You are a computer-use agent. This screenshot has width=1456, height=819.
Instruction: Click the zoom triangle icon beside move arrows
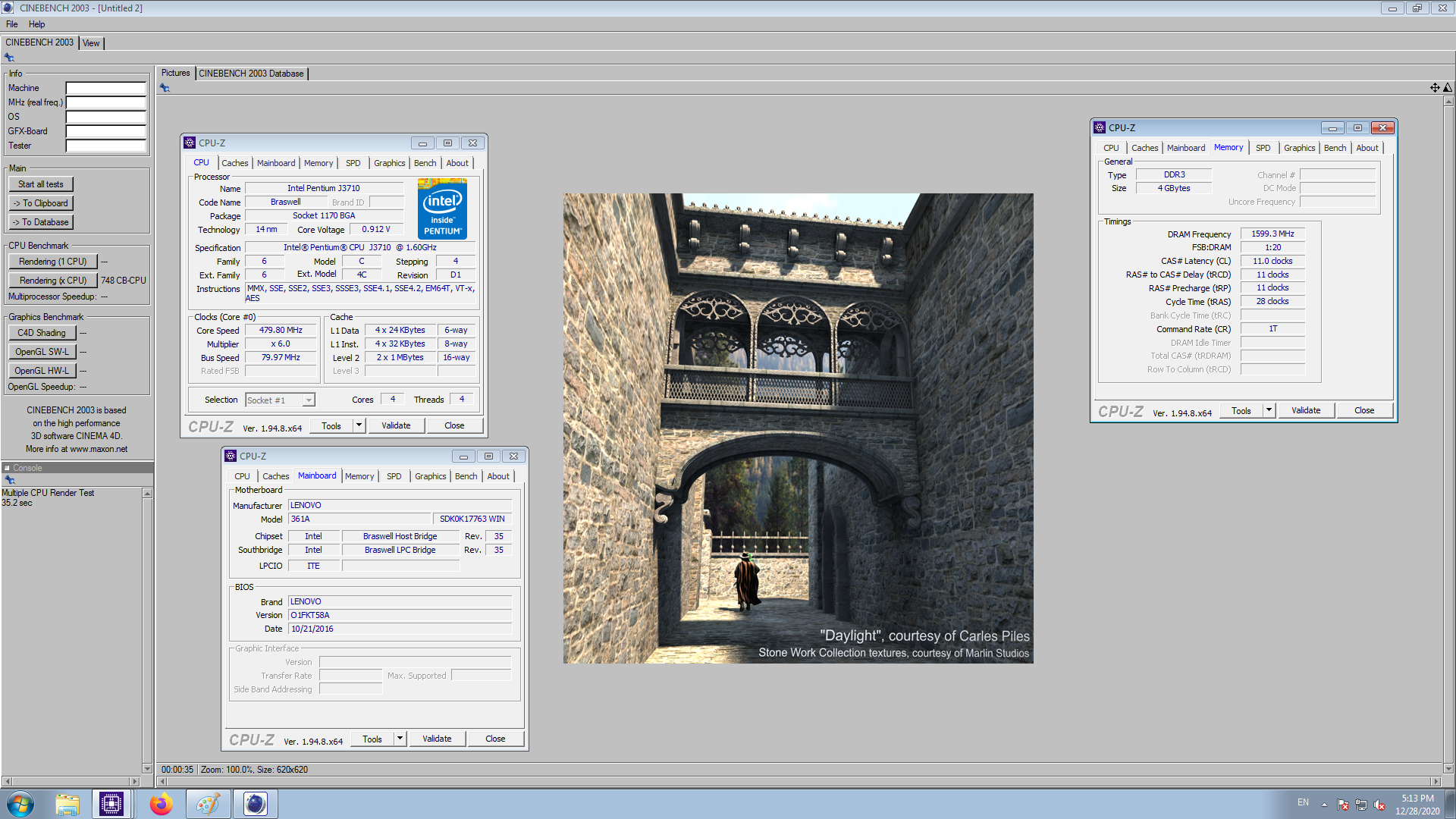tap(1447, 88)
